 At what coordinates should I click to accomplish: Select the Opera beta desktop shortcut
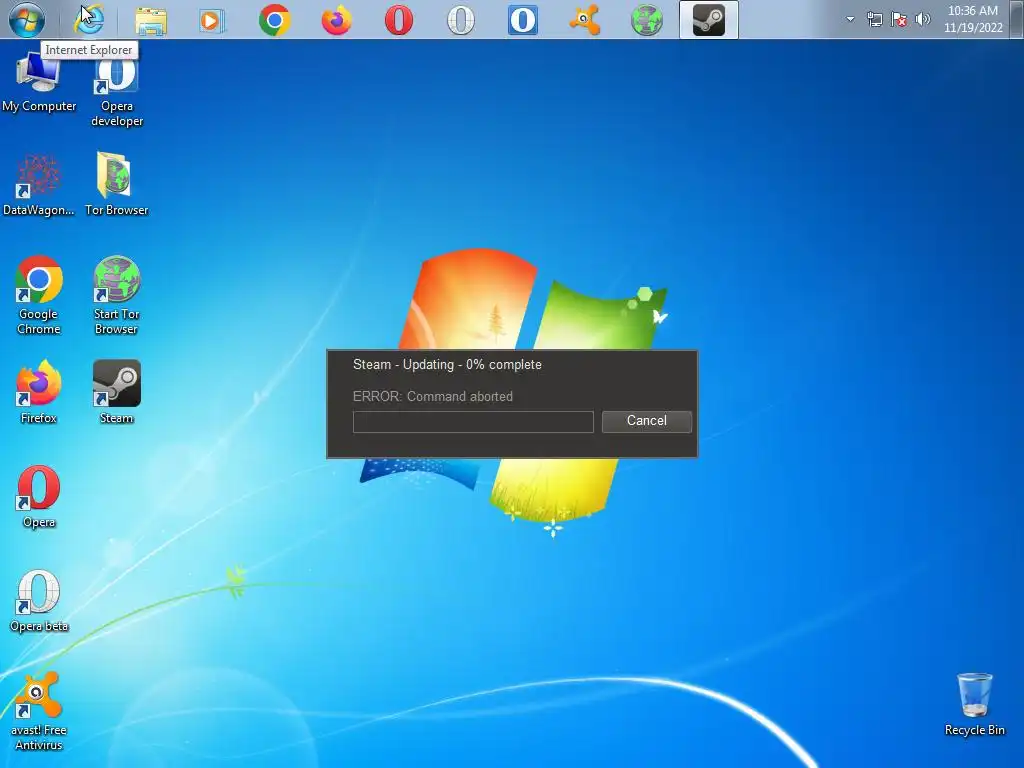coord(39,601)
